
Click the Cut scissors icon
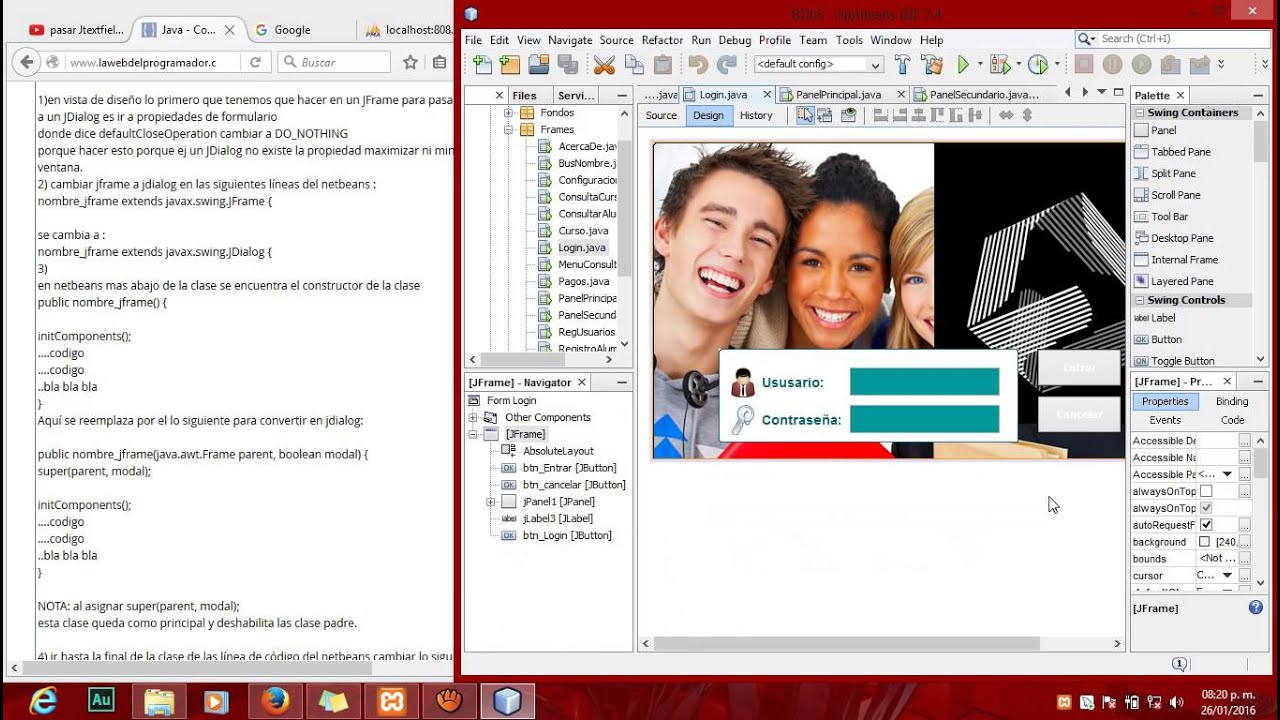(604, 65)
